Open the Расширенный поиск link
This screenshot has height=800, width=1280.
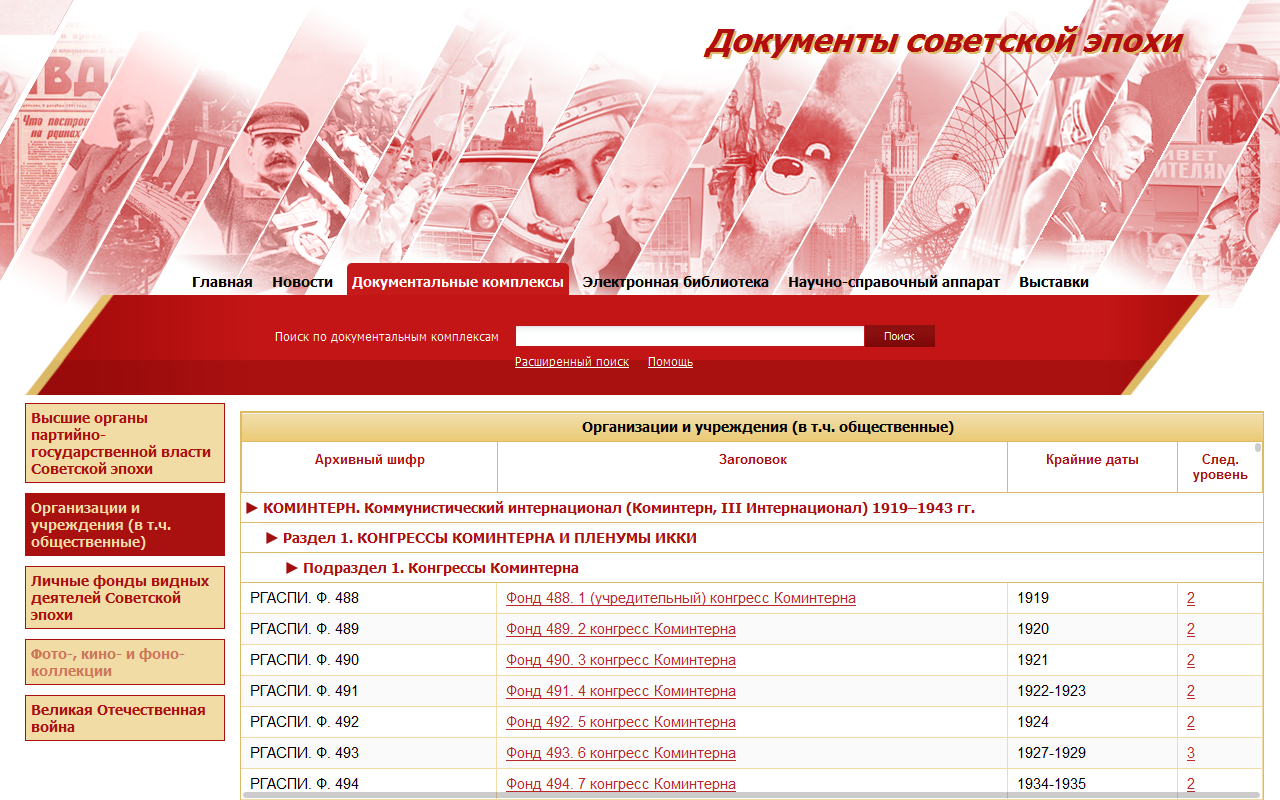click(572, 362)
